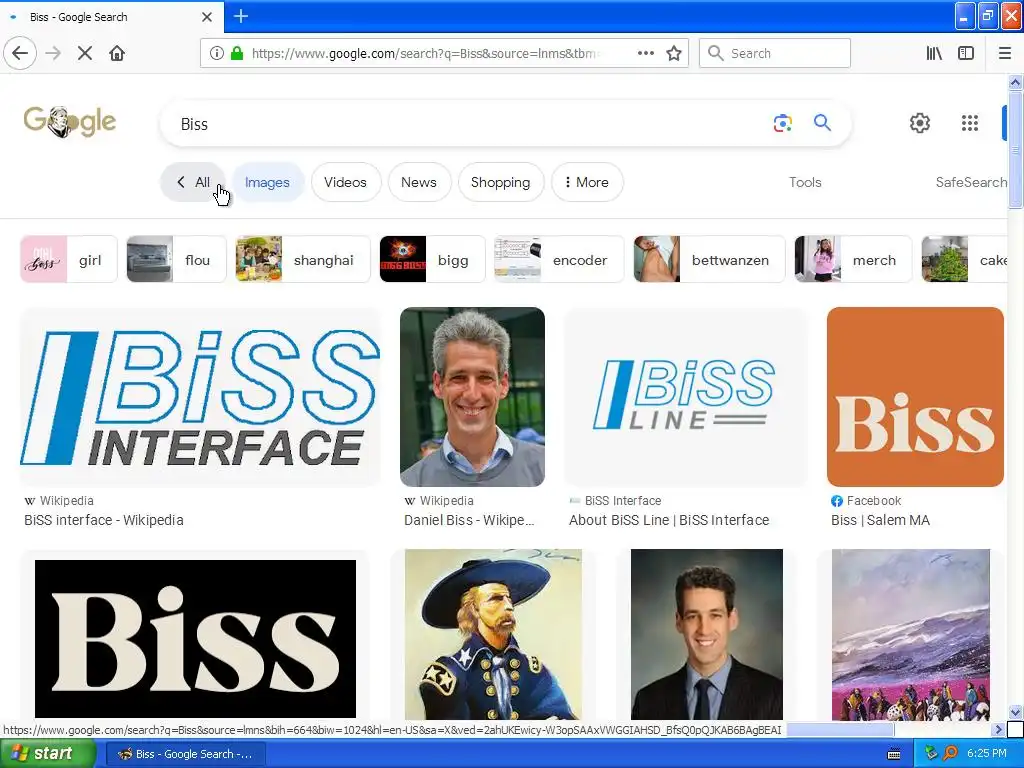Open the orange Biss Salem MA image

[915, 397]
